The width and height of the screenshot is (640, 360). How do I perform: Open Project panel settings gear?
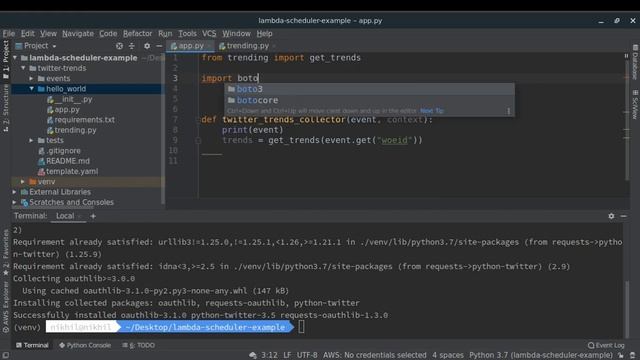tap(147, 46)
